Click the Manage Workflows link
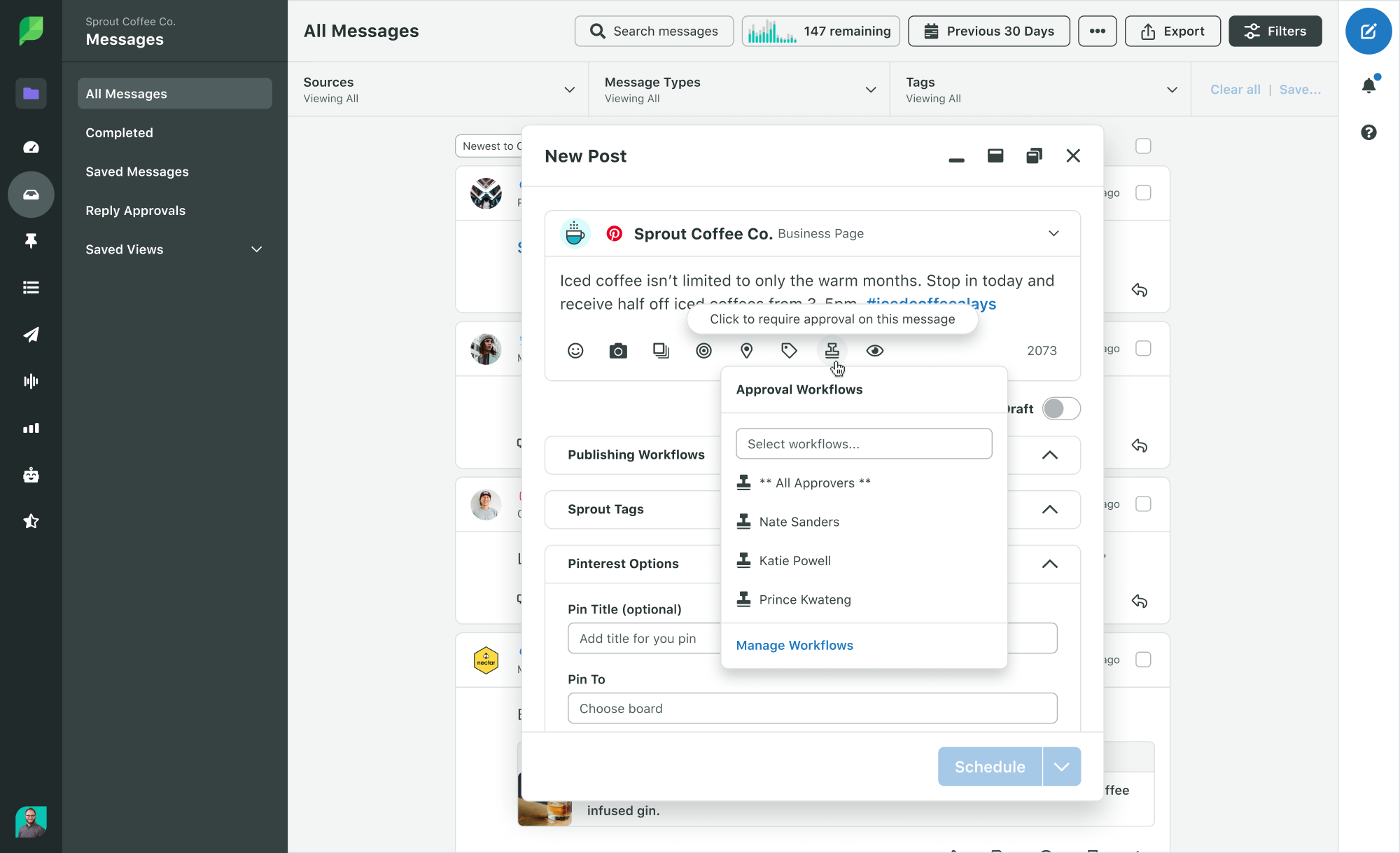Viewport: 1400px width, 853px height. coord(794,646)
